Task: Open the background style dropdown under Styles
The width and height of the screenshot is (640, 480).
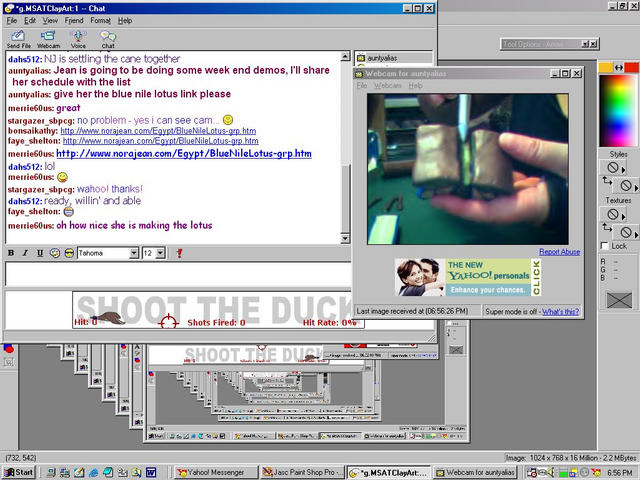Action: point(627,185)
